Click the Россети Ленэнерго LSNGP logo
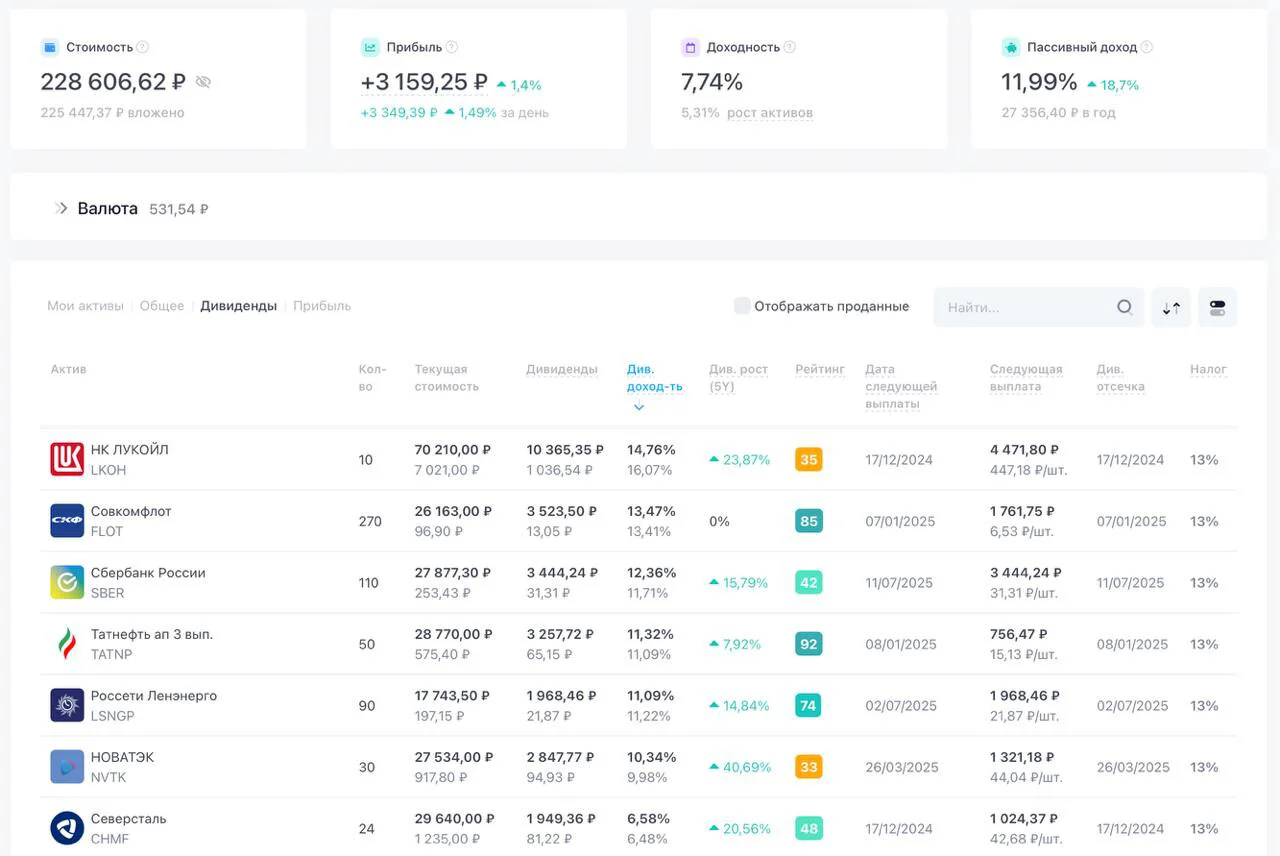This screenshot has height=856, width=1280. [67, 705]
